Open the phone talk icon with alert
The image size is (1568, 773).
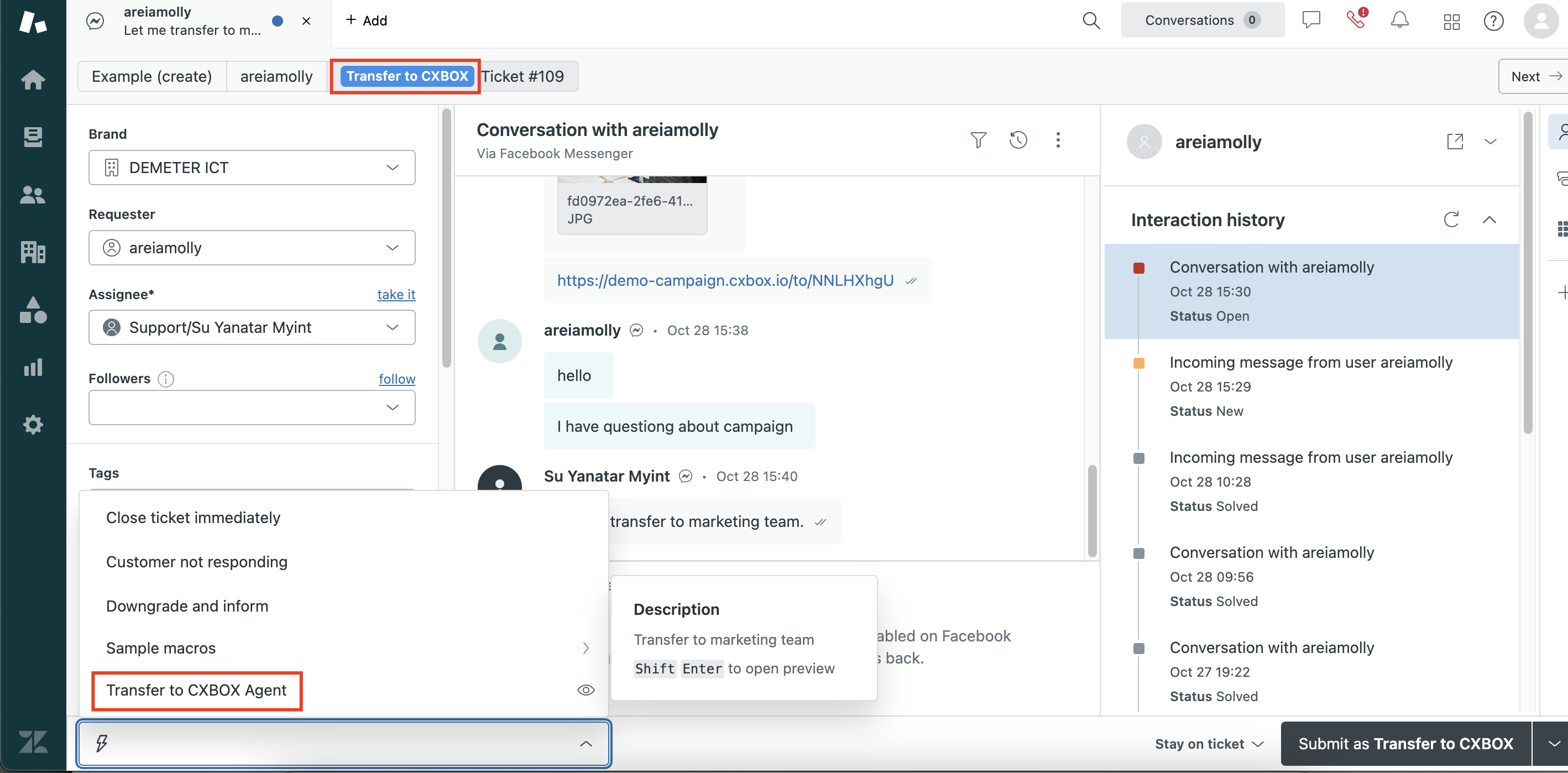[x=1356, y=18]
